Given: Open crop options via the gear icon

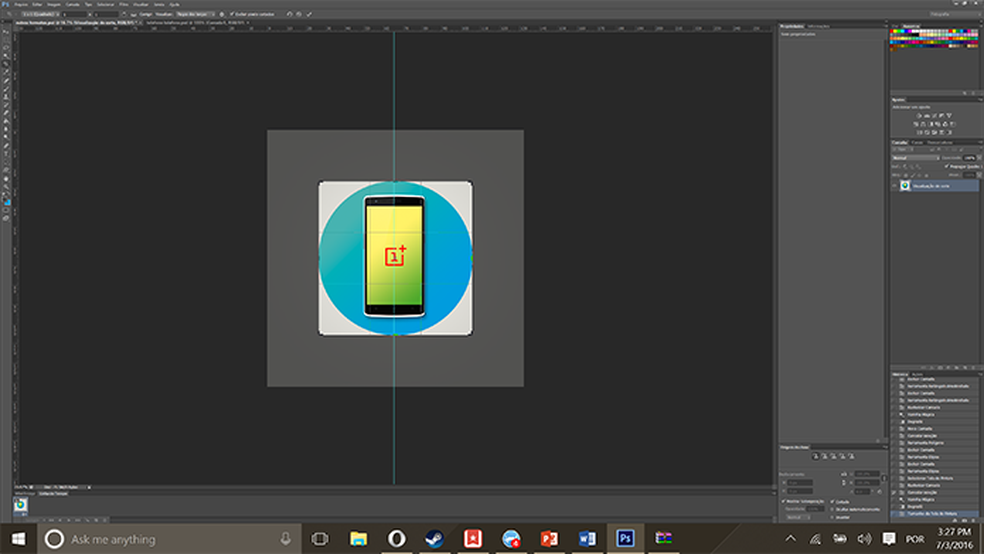Looking at the screenshot, I should pyautogui.click(x=222, y=15).
